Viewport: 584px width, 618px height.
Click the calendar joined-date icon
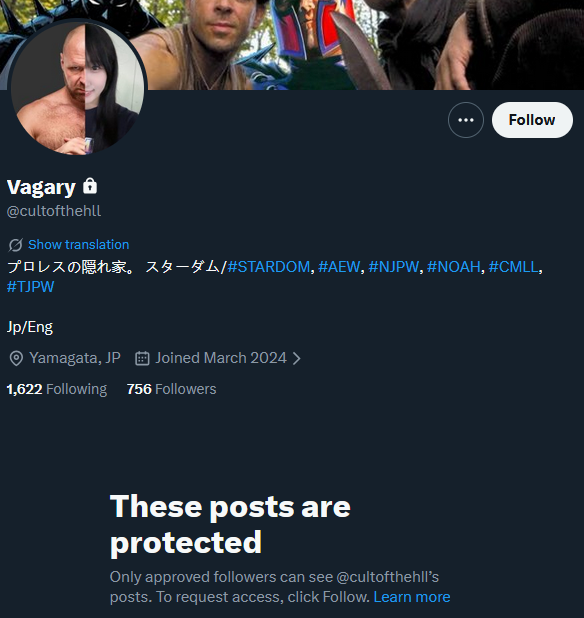coord(142,358)
